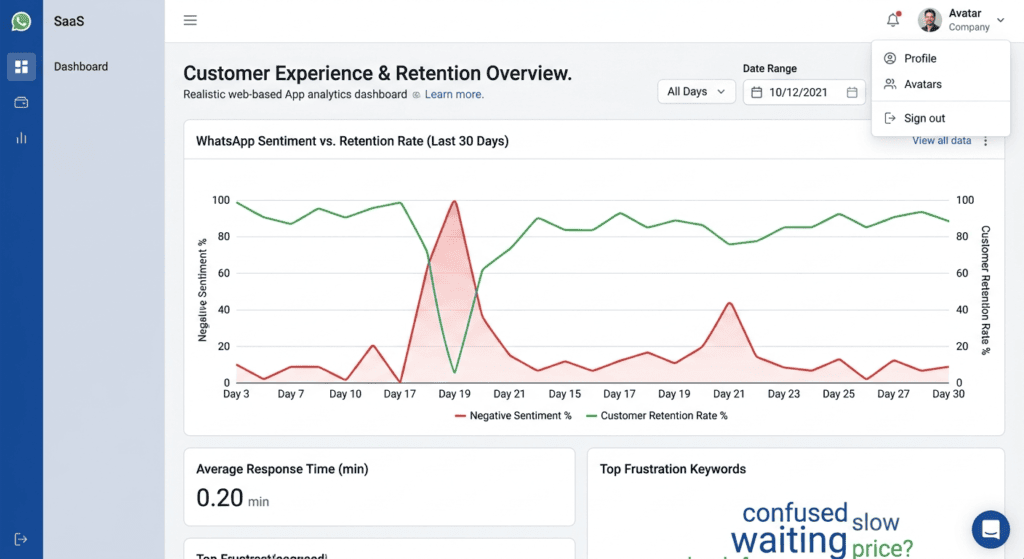
Task: Follow the Learn more link
Action: tap(454, 95)
